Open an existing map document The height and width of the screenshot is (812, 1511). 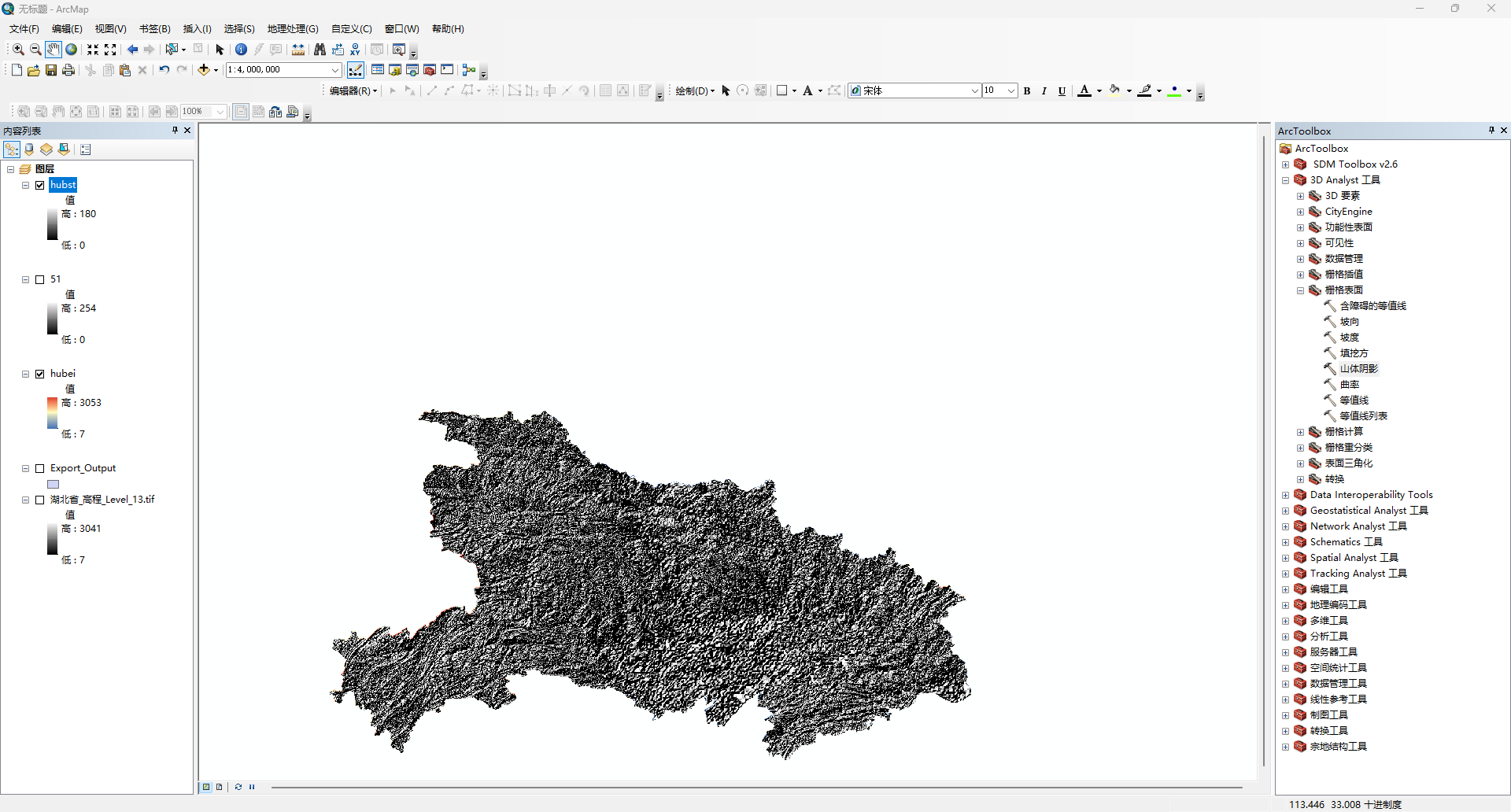click(34, 70)
